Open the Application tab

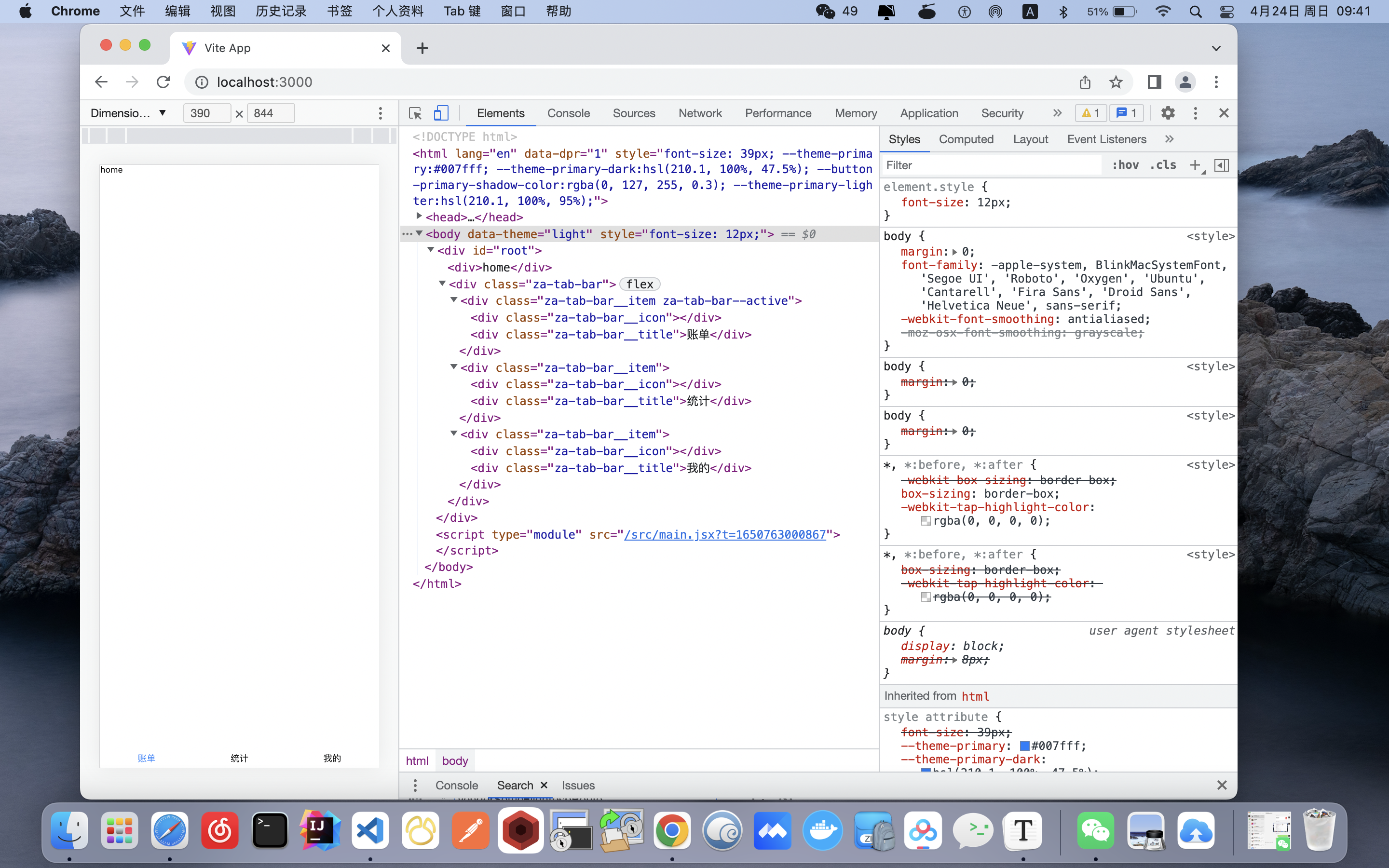click(x=929, y=113)
